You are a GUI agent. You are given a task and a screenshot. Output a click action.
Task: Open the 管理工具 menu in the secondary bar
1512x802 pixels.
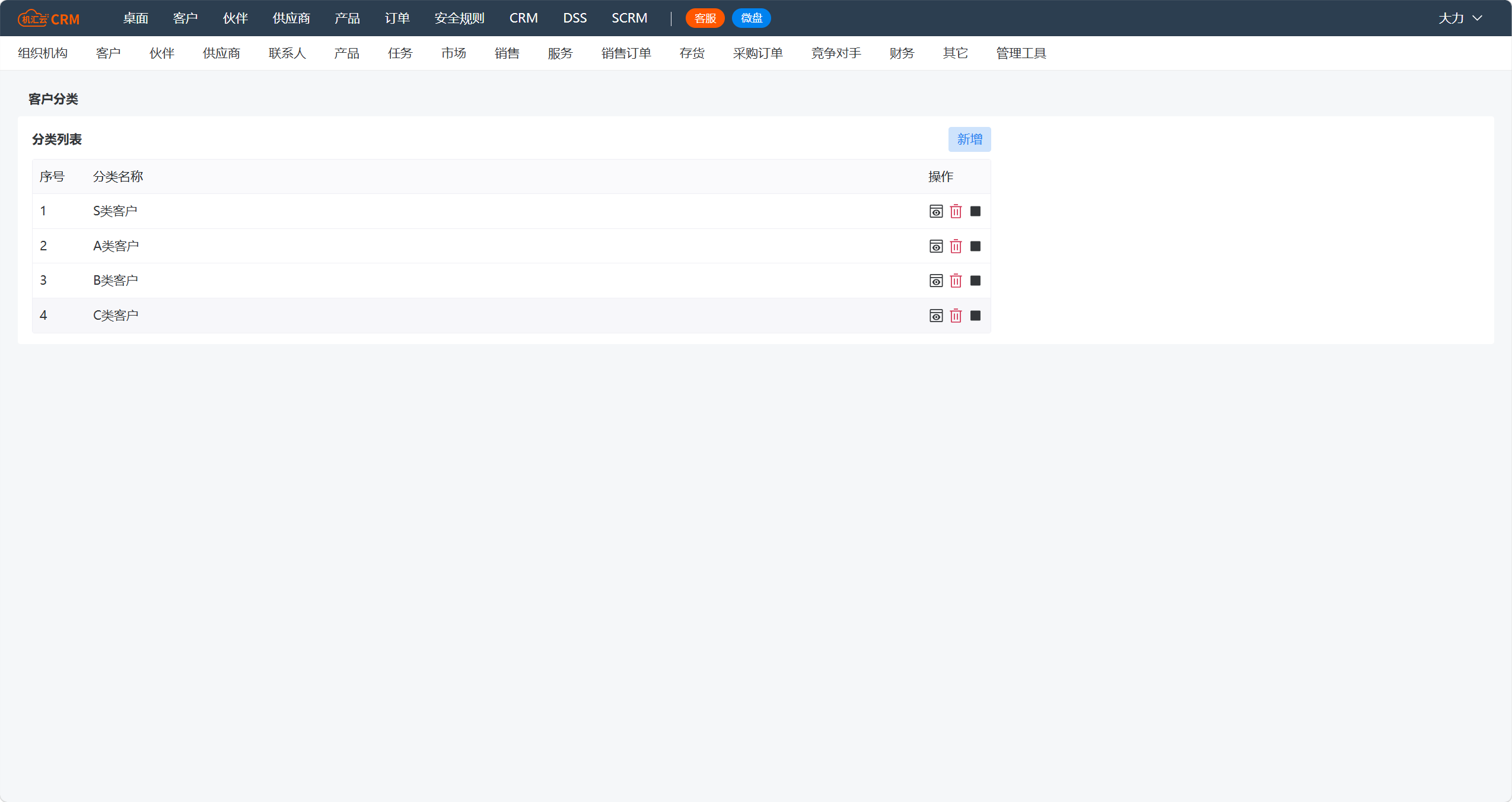click(x=1021, y=53)
